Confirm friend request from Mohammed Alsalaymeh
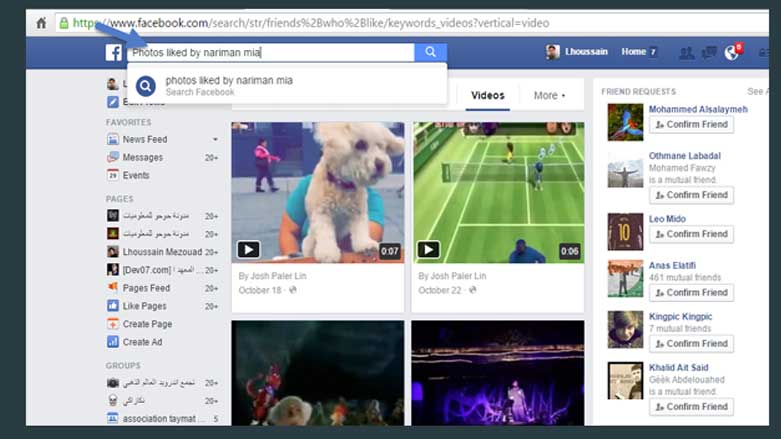781x439 pixels. click(691, 125)
